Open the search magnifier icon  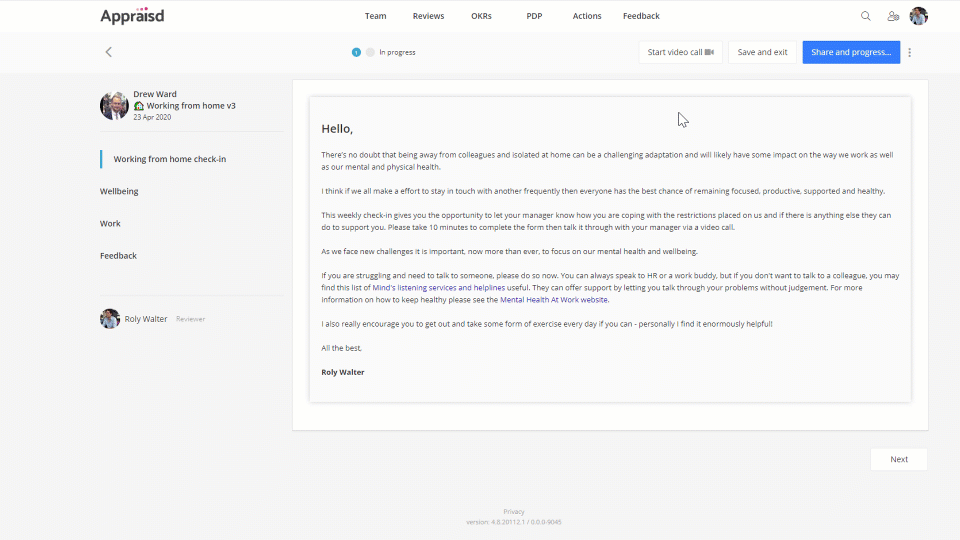point(866,16)
